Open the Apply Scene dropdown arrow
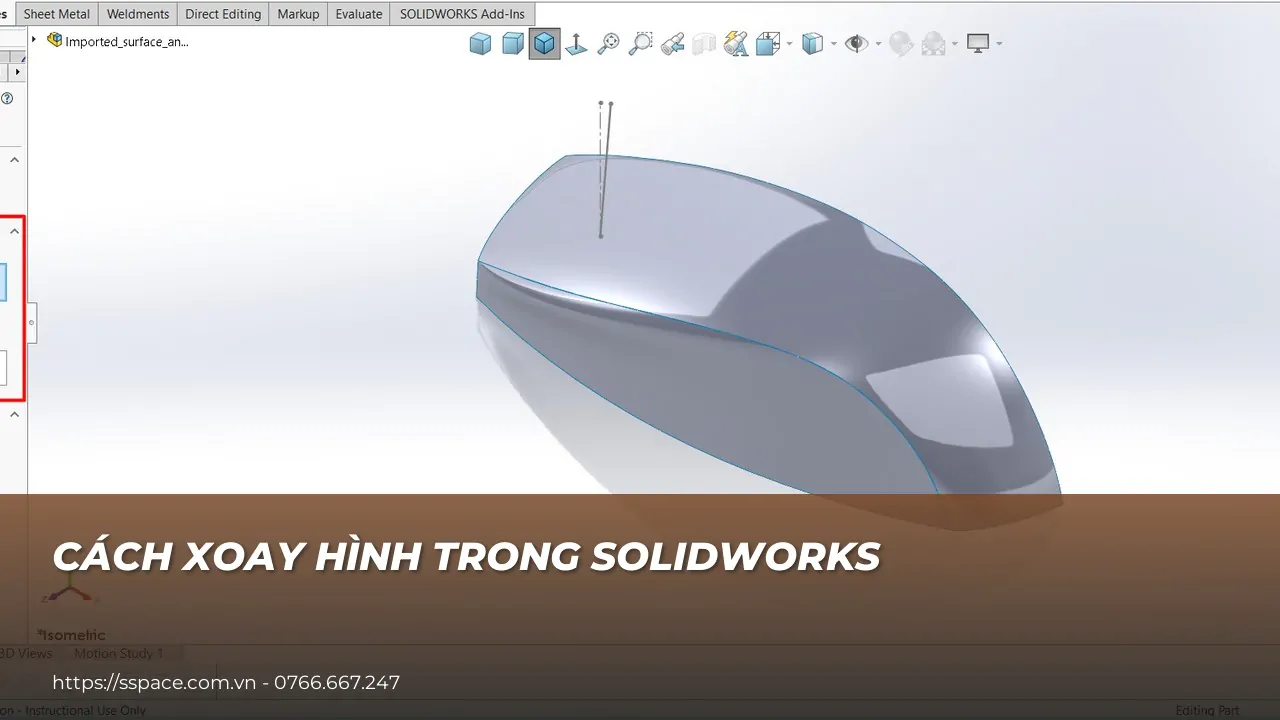The image size is (1280, 720). click(955, 43)
